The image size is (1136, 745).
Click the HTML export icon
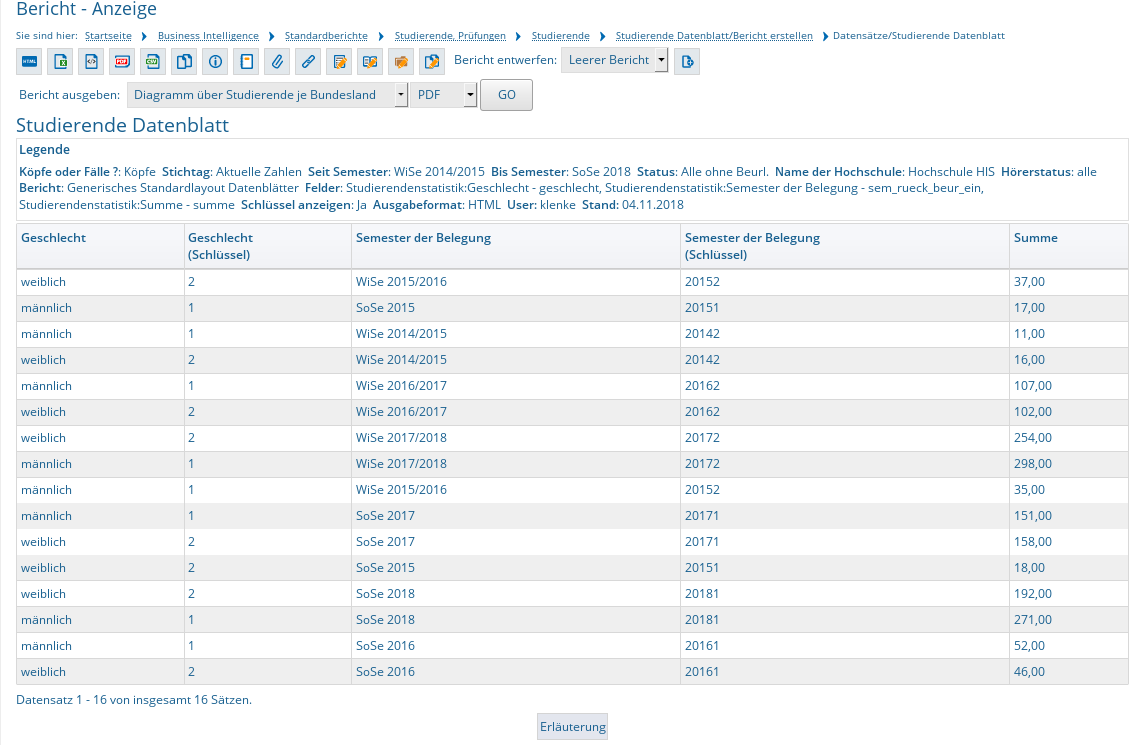click(x=29, y=62)
